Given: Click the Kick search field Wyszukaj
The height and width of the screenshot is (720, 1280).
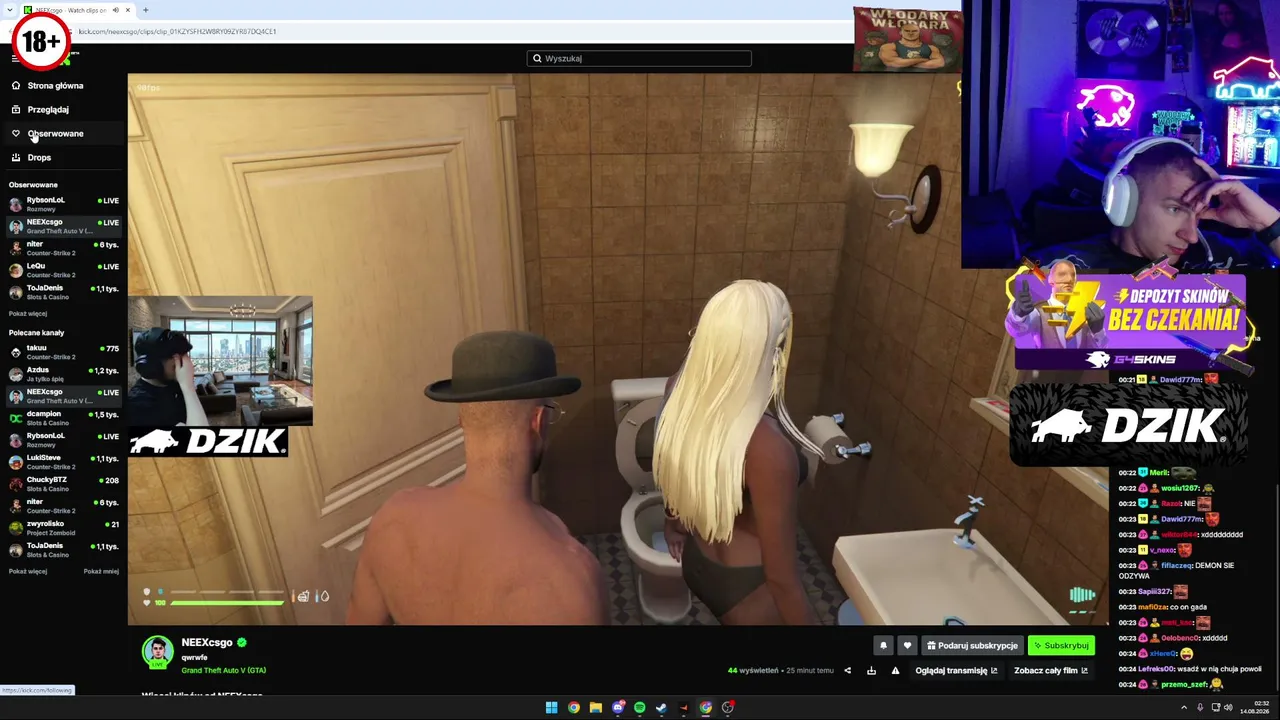Looking at the screenshot, I should tap(639, 58).
